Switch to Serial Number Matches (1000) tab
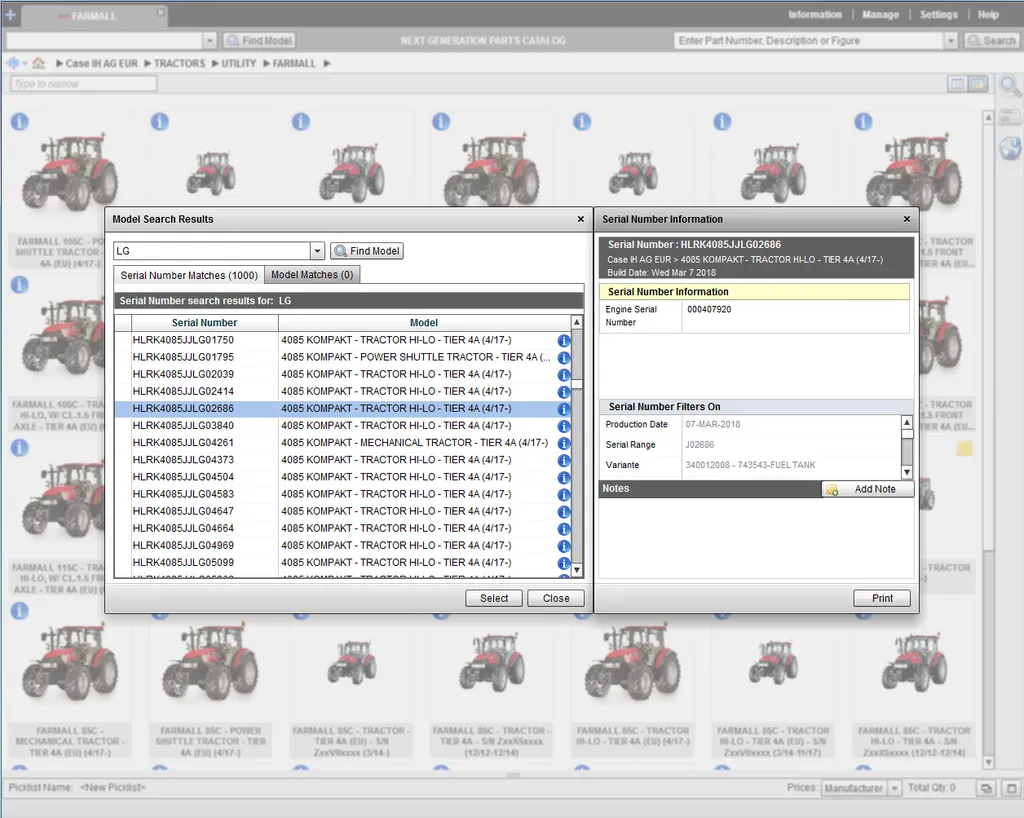Viewport: 1024px width, 818px height. pos(189,275)
